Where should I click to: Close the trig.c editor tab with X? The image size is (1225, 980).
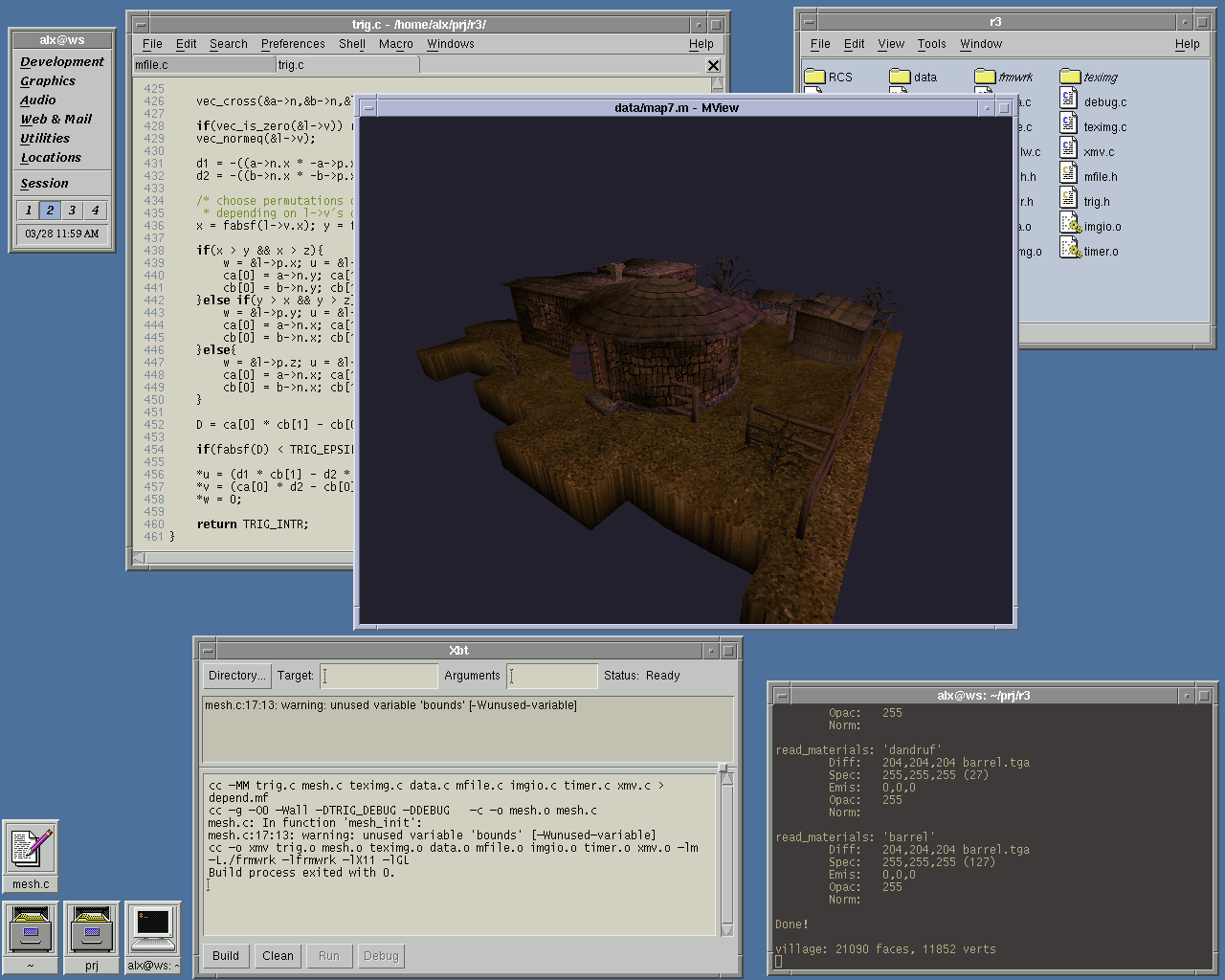[713, 65]
